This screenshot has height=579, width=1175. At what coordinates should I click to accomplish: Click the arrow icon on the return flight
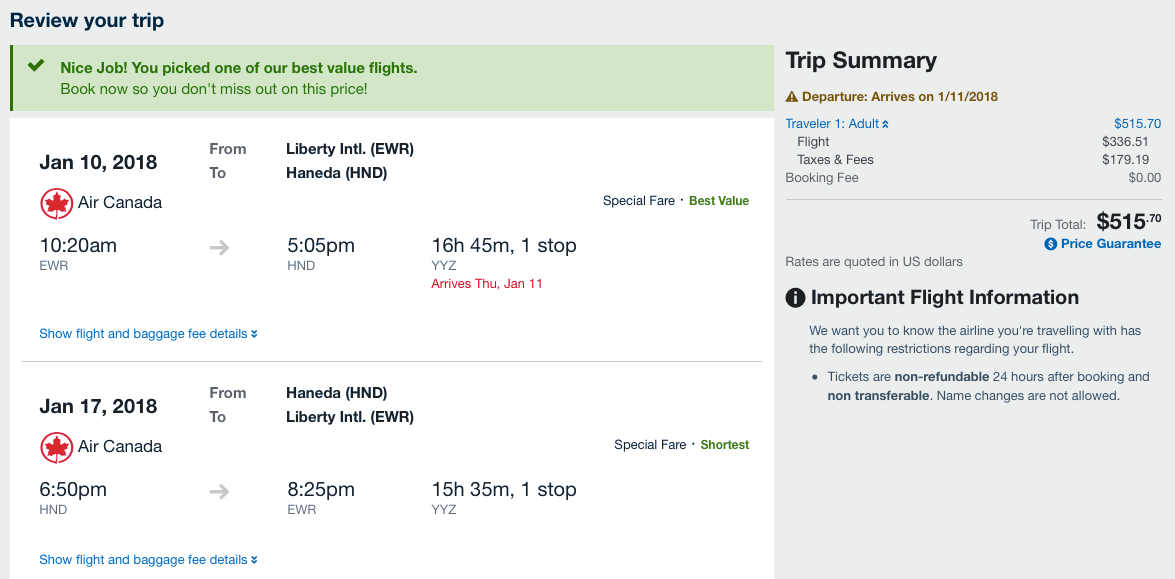[219, 491]
